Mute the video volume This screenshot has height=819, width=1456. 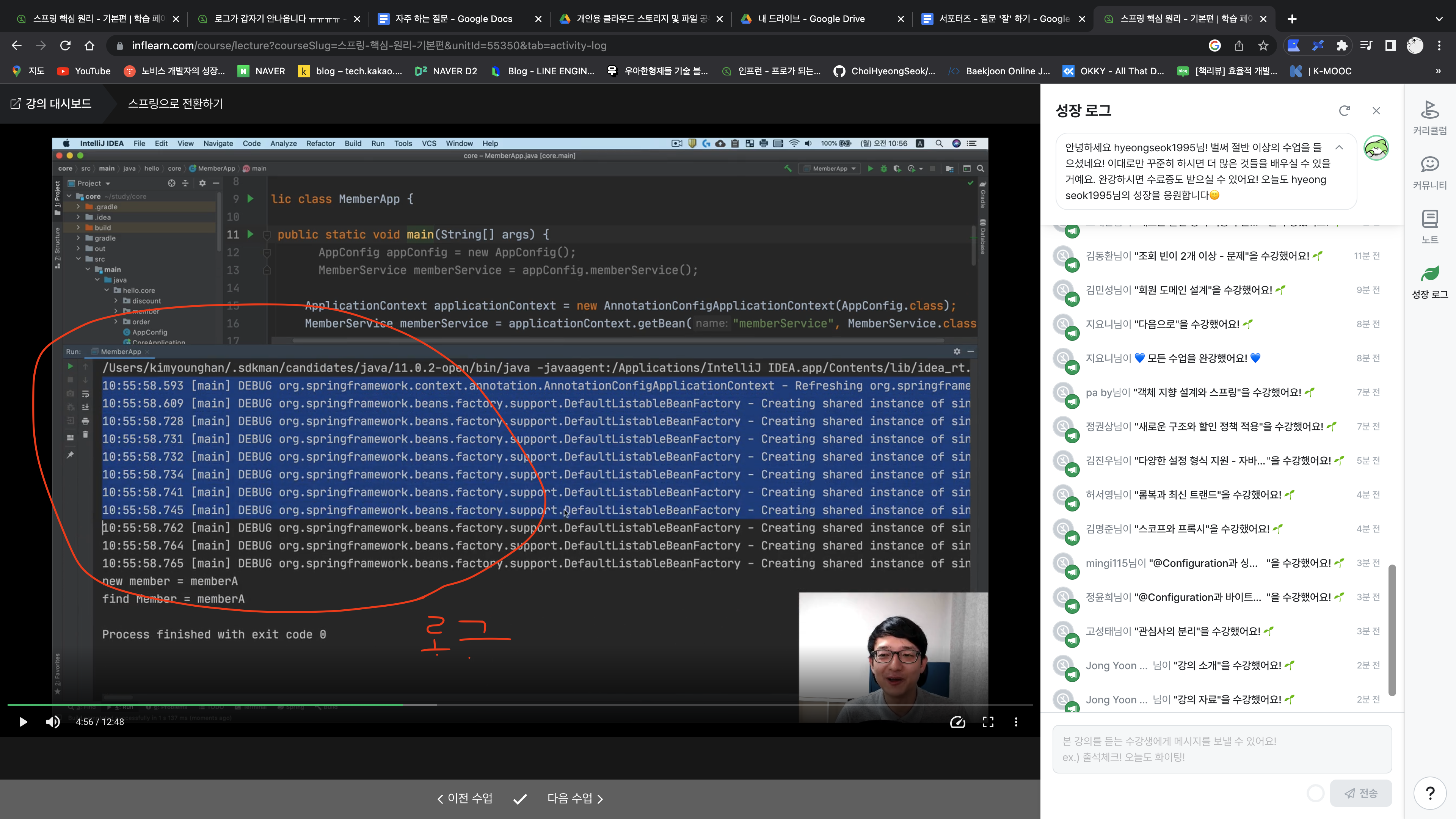pyautogui.click(x=53, y=722)
